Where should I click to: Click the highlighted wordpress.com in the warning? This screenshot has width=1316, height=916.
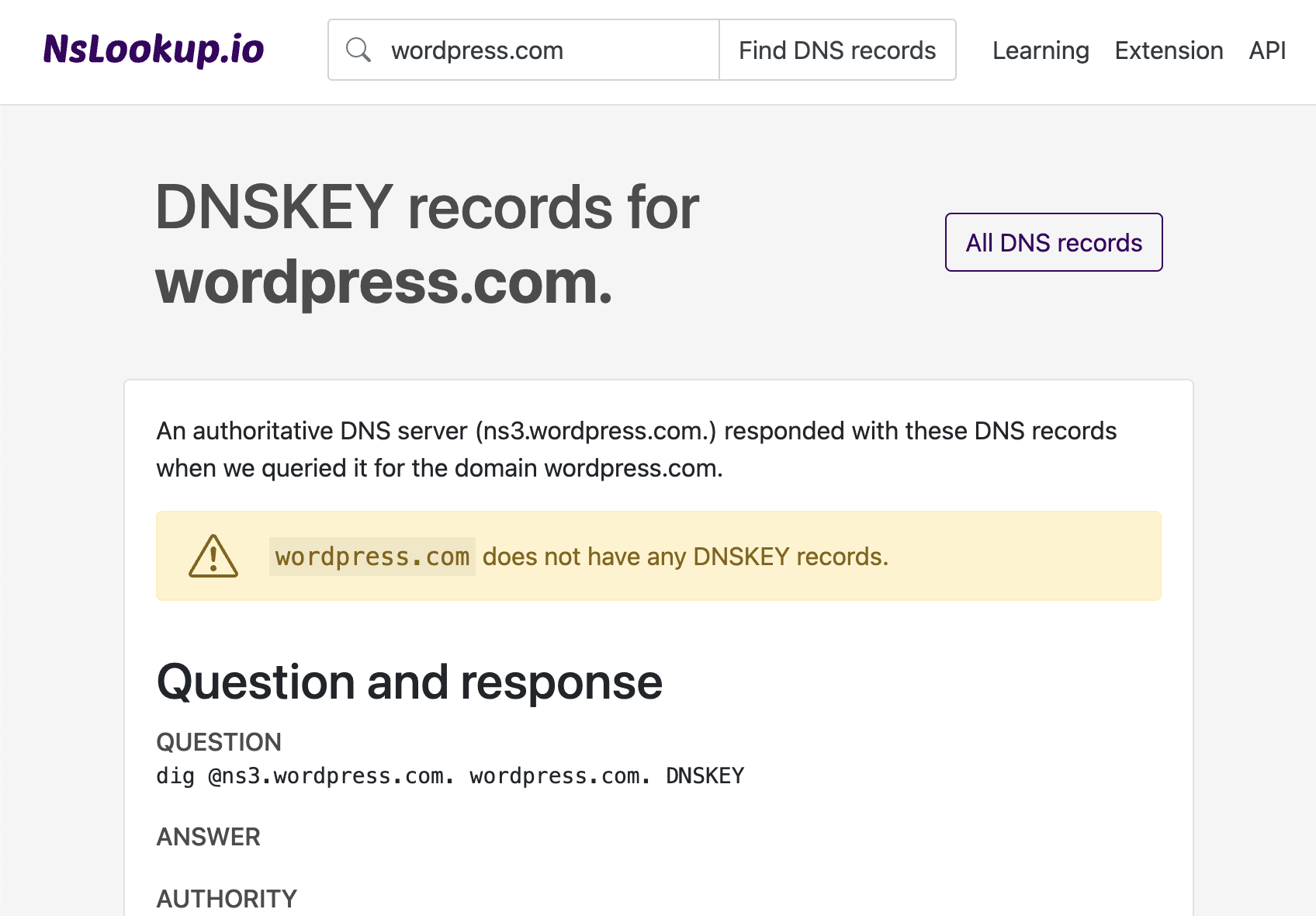coord(372,556)
